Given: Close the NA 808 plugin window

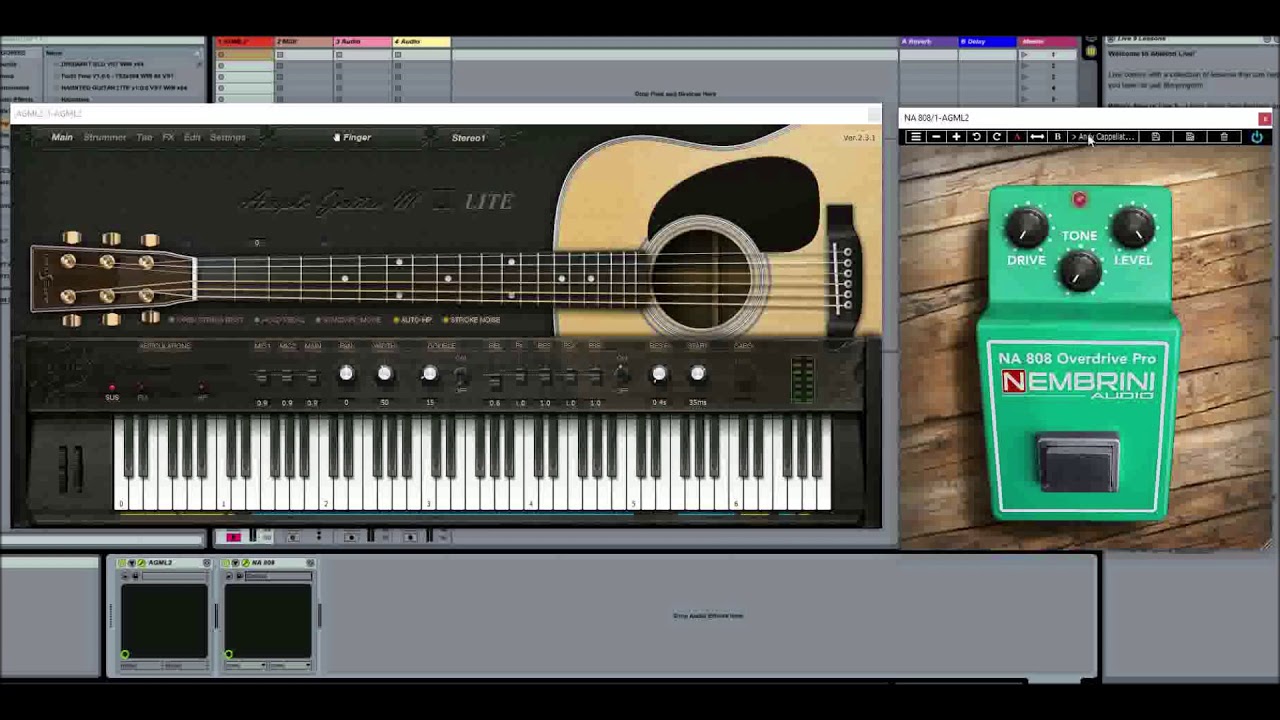Looking at the screenshot, I should click(1264, 119).
